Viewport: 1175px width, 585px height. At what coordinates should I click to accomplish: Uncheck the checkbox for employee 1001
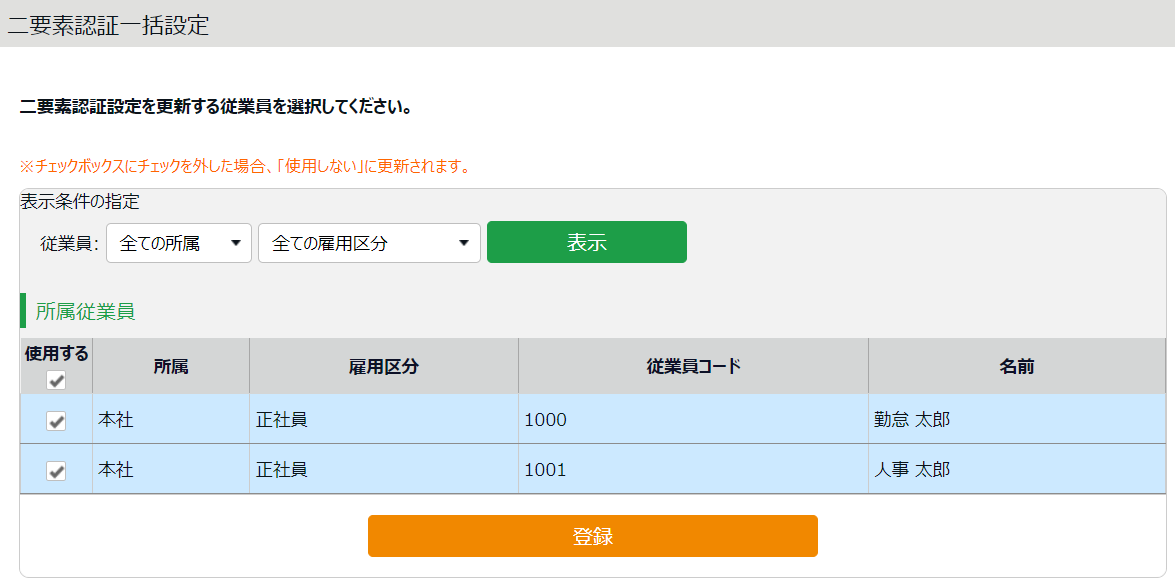tap(57, 470)
